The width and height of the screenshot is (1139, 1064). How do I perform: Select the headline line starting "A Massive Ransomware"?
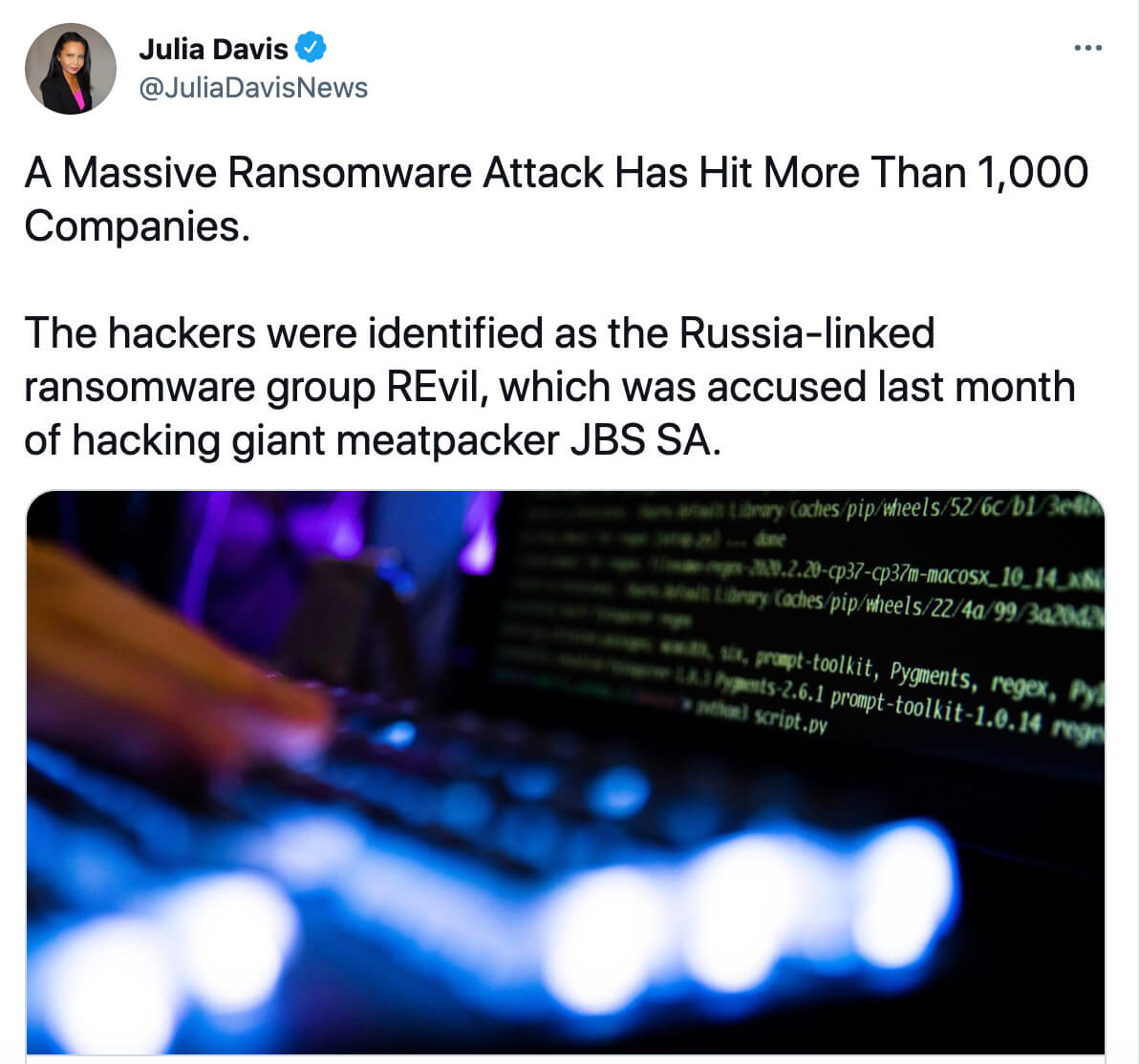point(556,173)
